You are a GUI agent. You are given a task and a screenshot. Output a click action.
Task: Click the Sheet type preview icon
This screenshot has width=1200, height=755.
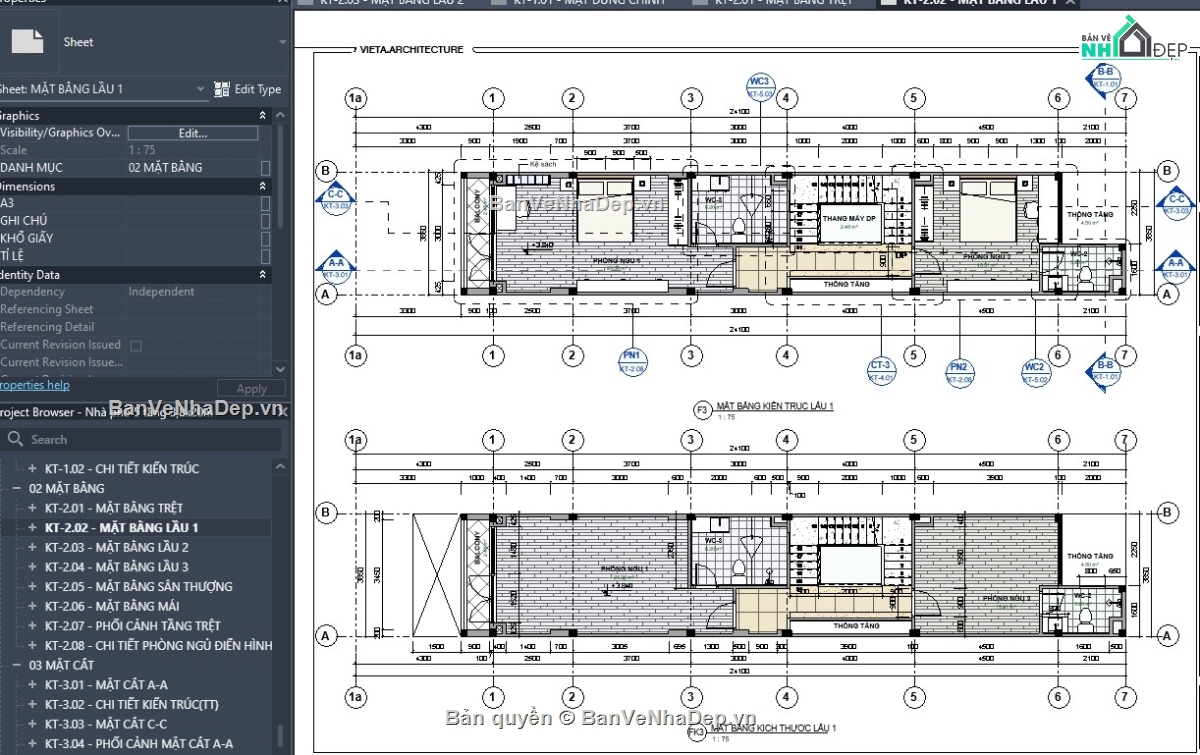point(27,41)
